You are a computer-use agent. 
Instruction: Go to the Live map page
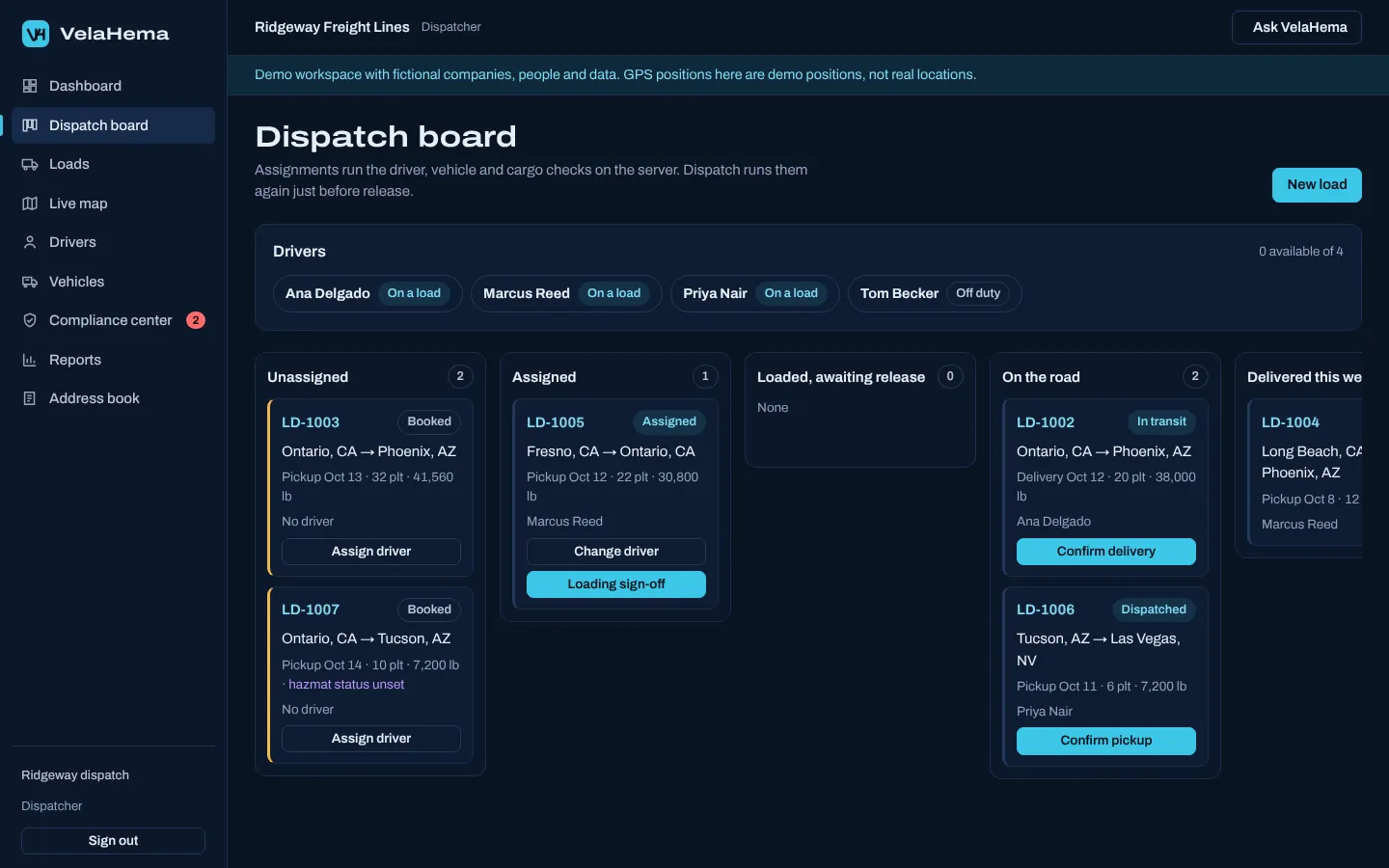tap(113, 203)
